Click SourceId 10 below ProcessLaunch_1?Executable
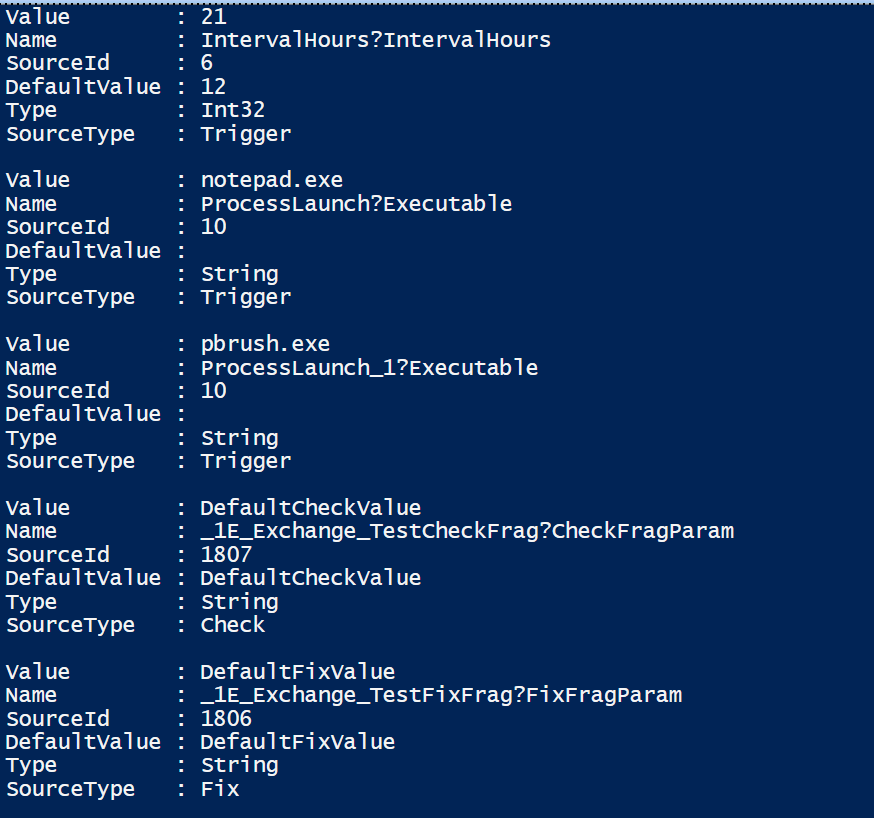874x818 pixels. (x=213, y=391)
